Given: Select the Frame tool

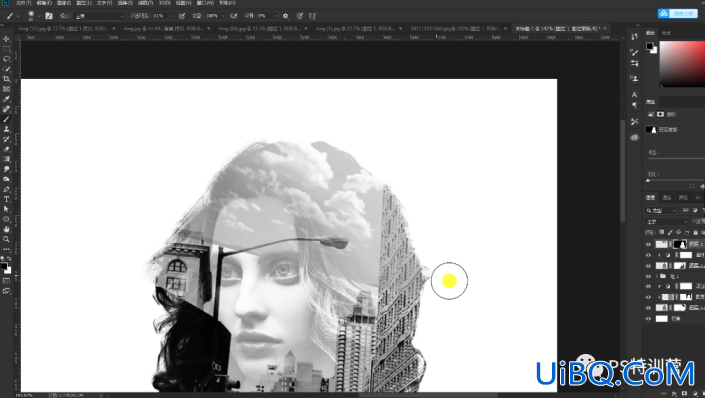Looking at the screenshot, I should click(x=6, y=89).
